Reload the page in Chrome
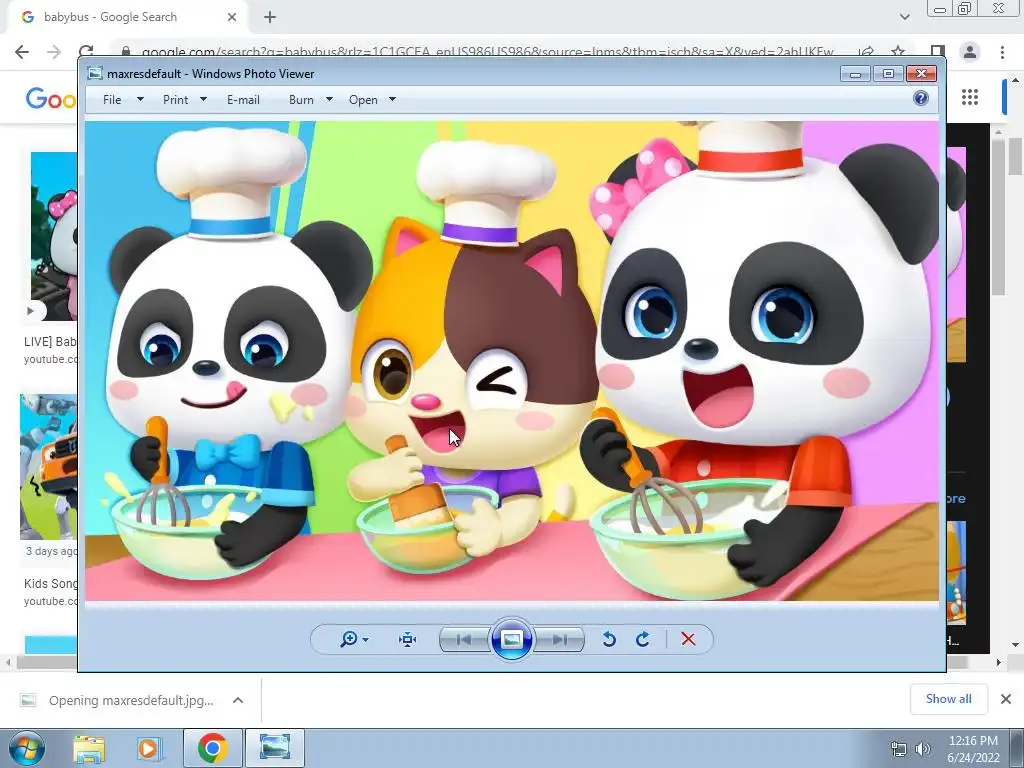This screenshot has height=768, width=1024. click(86, 52)
